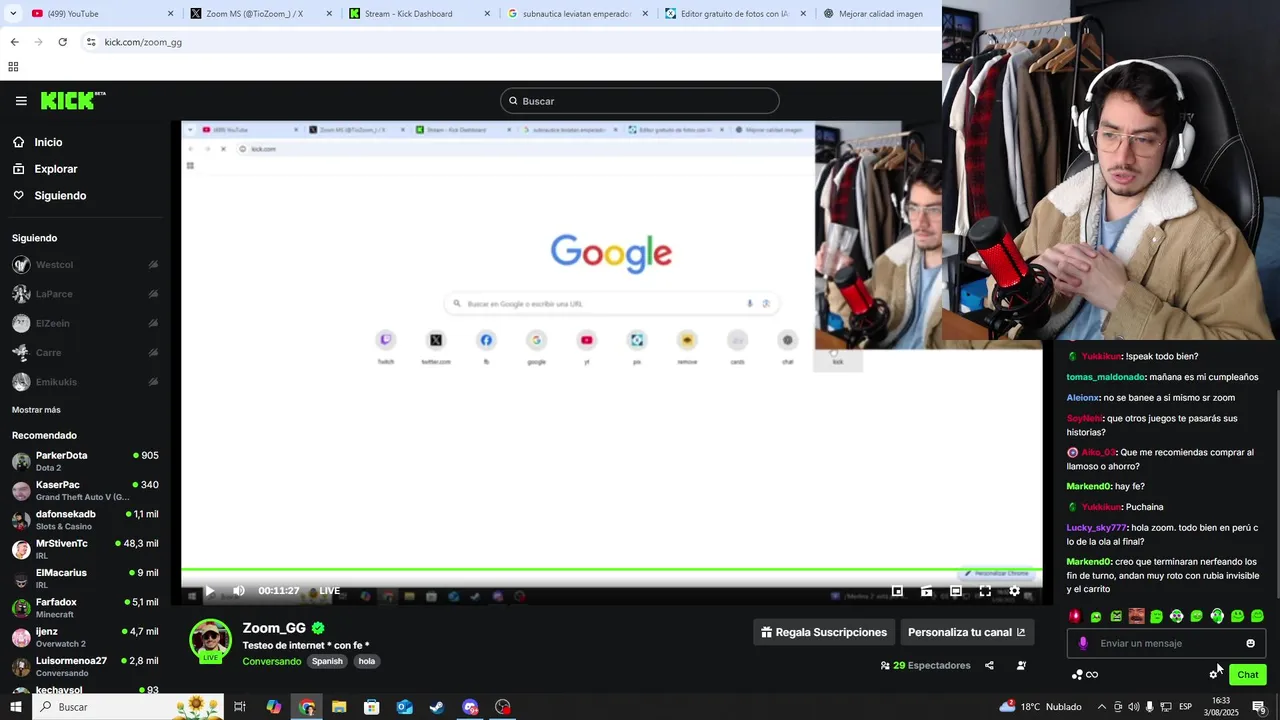Open recommended channel Farfadox

tap(85, 608)
